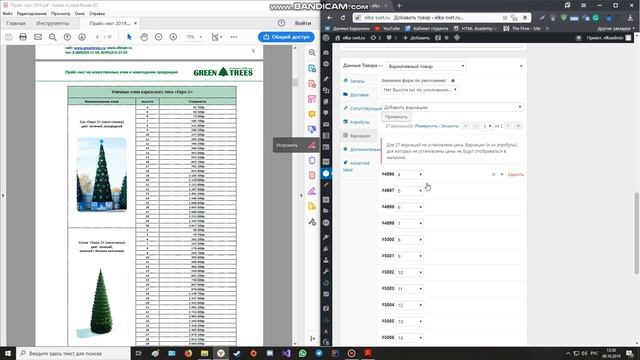Open the browser downloads icon
This screenshot has height=360, width=640.
[630, 18]
